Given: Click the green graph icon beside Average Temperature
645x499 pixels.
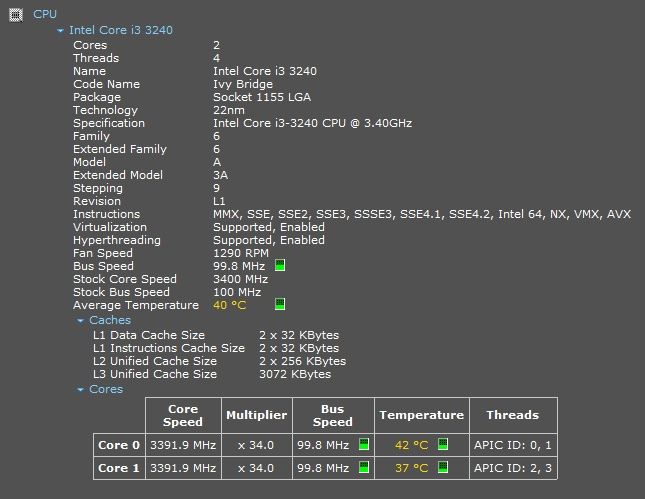Looking at the screenshot, I should tap(280, 304).
